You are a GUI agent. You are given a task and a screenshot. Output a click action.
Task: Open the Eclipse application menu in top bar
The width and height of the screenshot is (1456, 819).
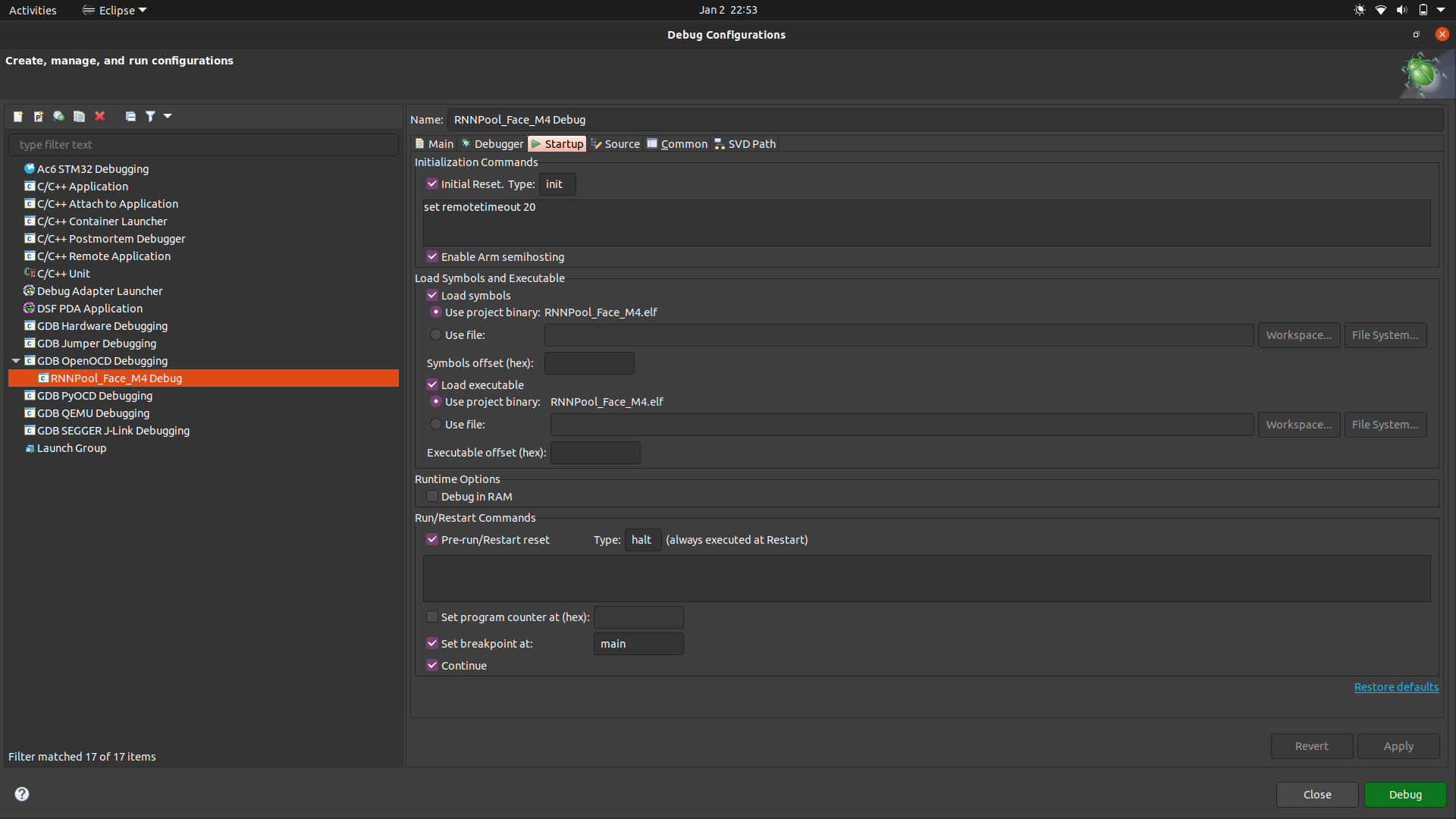point(115,11)
